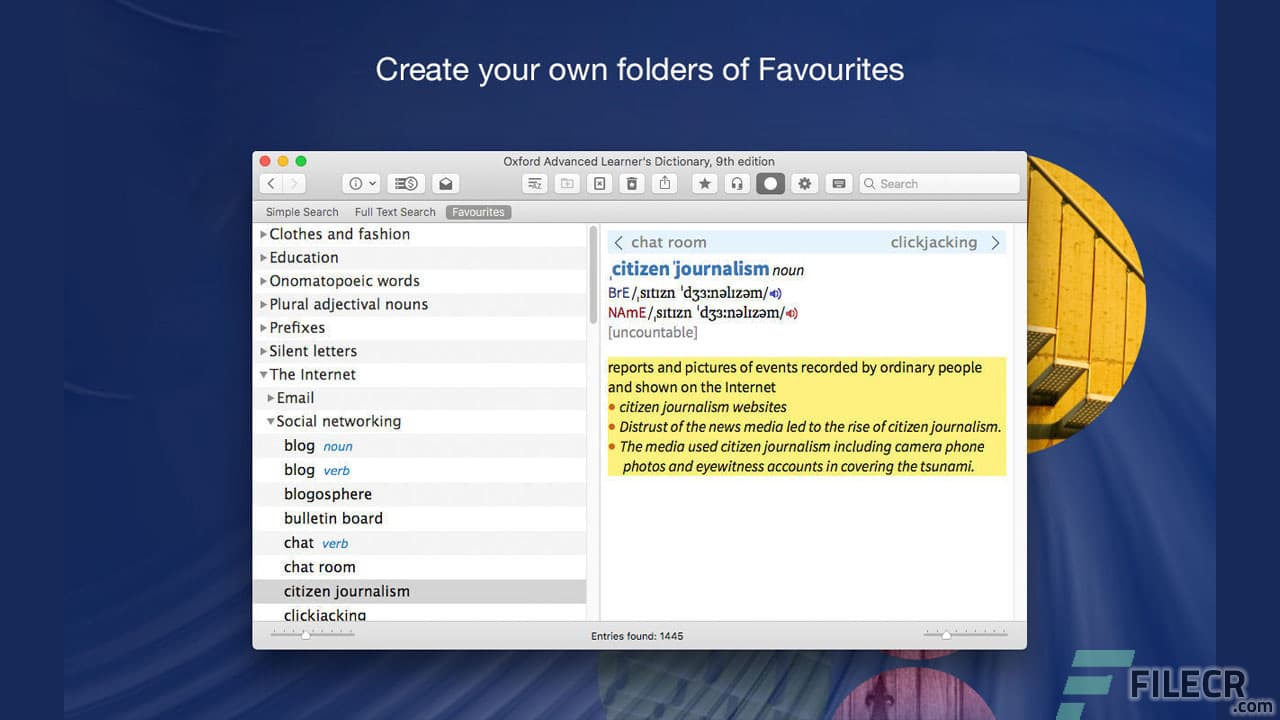Open the 'bulletin board' entry
Image resolution: width=1280 pixels, height=720 pixels.
(420, 518)
